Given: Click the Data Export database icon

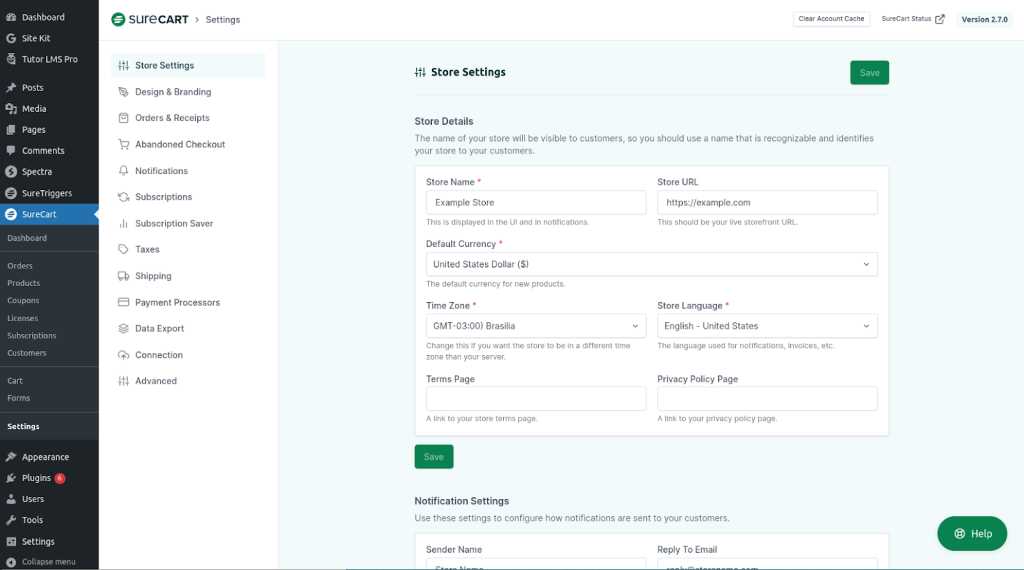Looking at the screenshot, I should click(123, 329).
